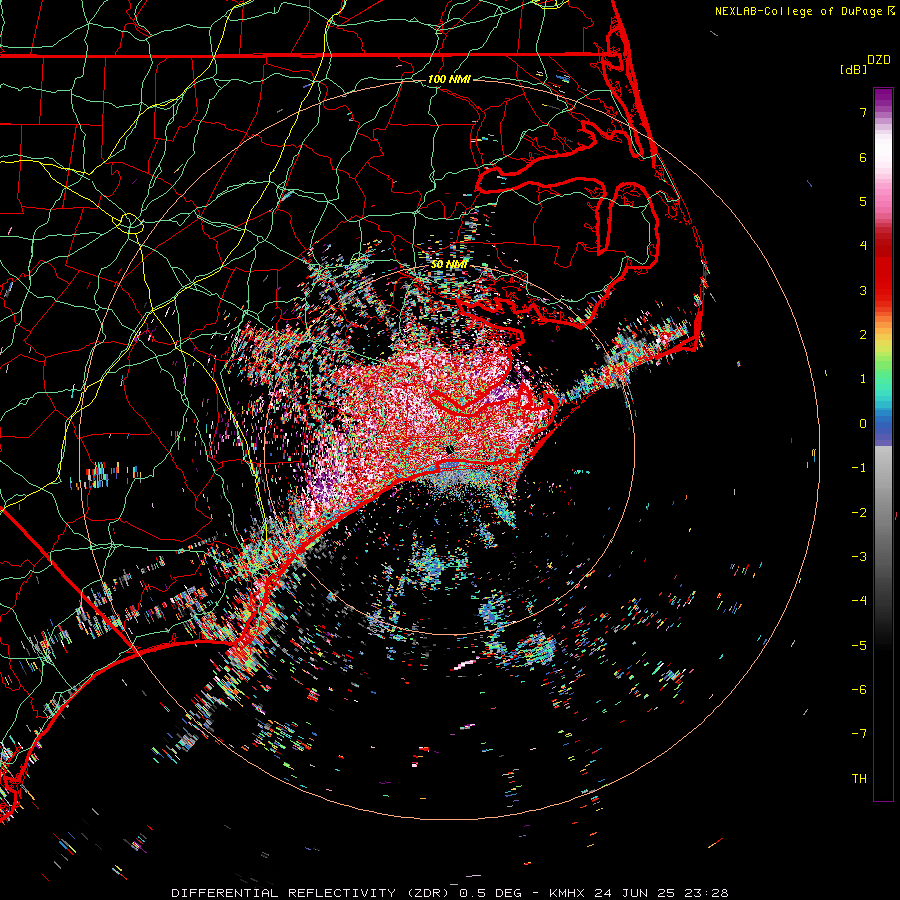Click the 1 value on the color scale
Screen dimensions: 900x900
click(x=863, y=379)
